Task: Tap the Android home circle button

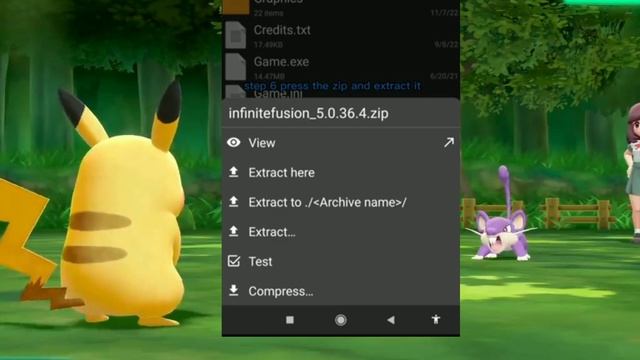Action: [x=341, y=320]
